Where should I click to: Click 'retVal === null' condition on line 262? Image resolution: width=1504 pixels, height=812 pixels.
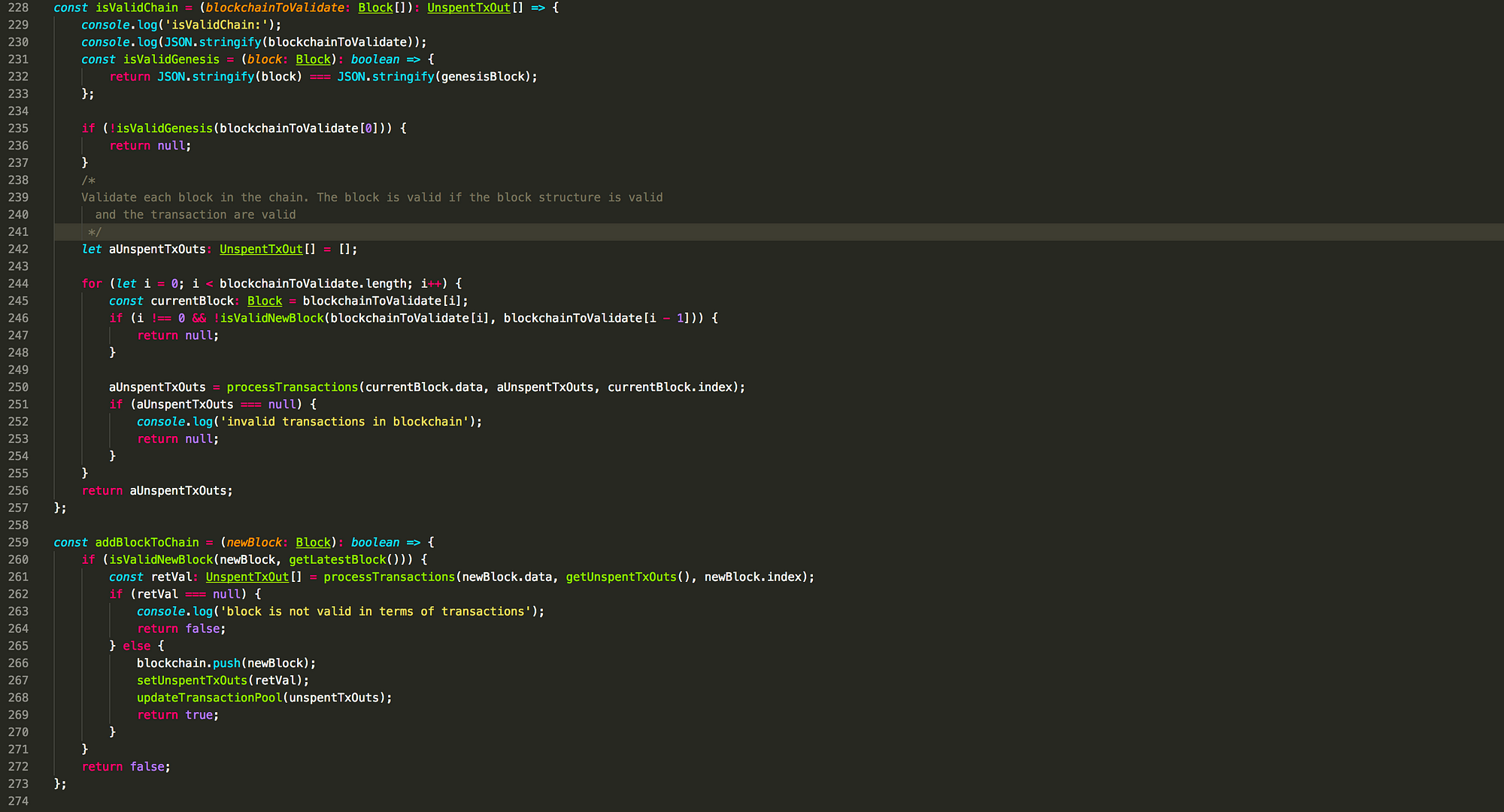pos(189,595)
